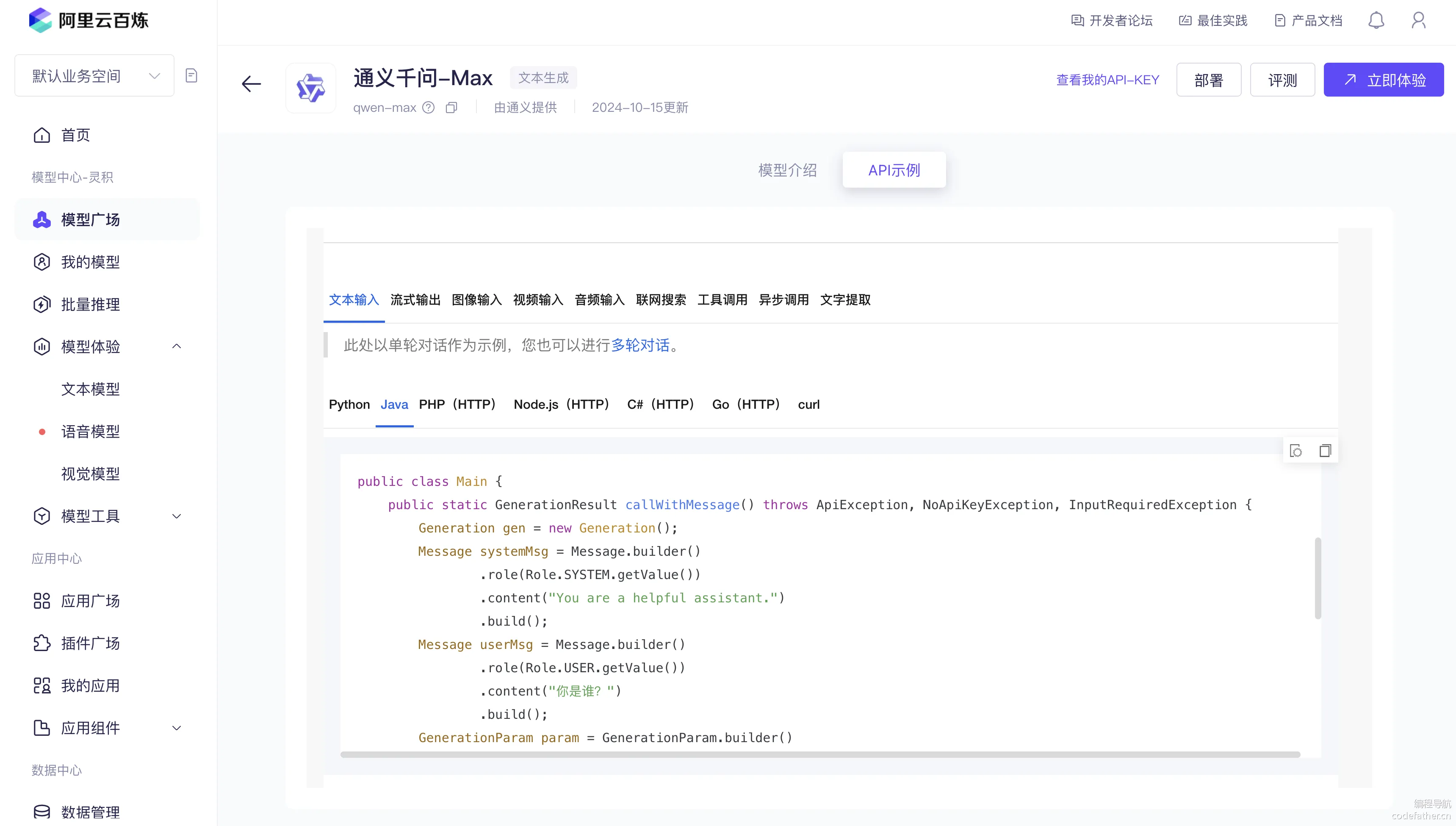Image resolution: width=1456 pixels, height=826 pixels.
Task: Click the 文本生成 tag
Action: pyautogui.click(x=543, y=78)
